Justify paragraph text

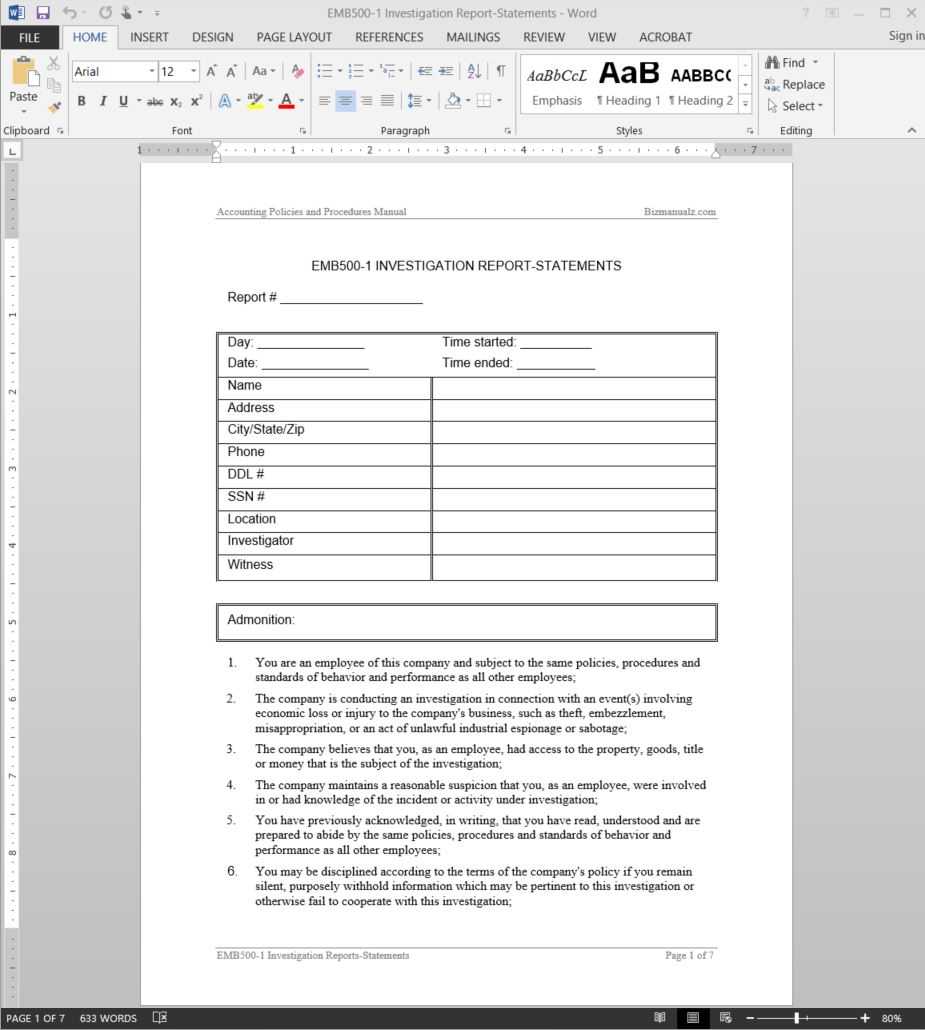[388, 101]
